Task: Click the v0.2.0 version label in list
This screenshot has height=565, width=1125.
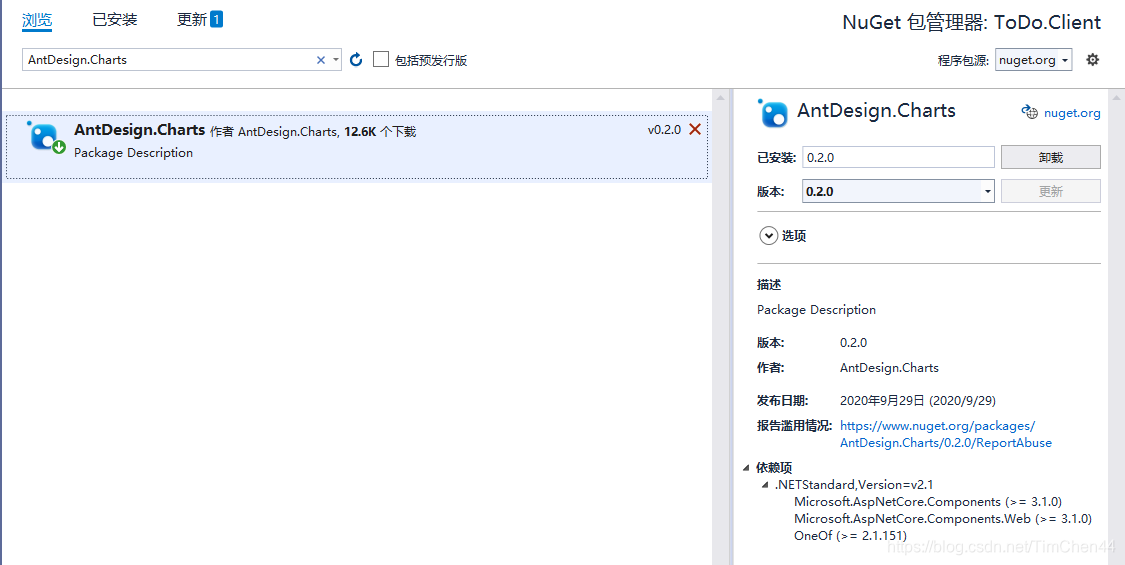Action: (x=664, y=130)
